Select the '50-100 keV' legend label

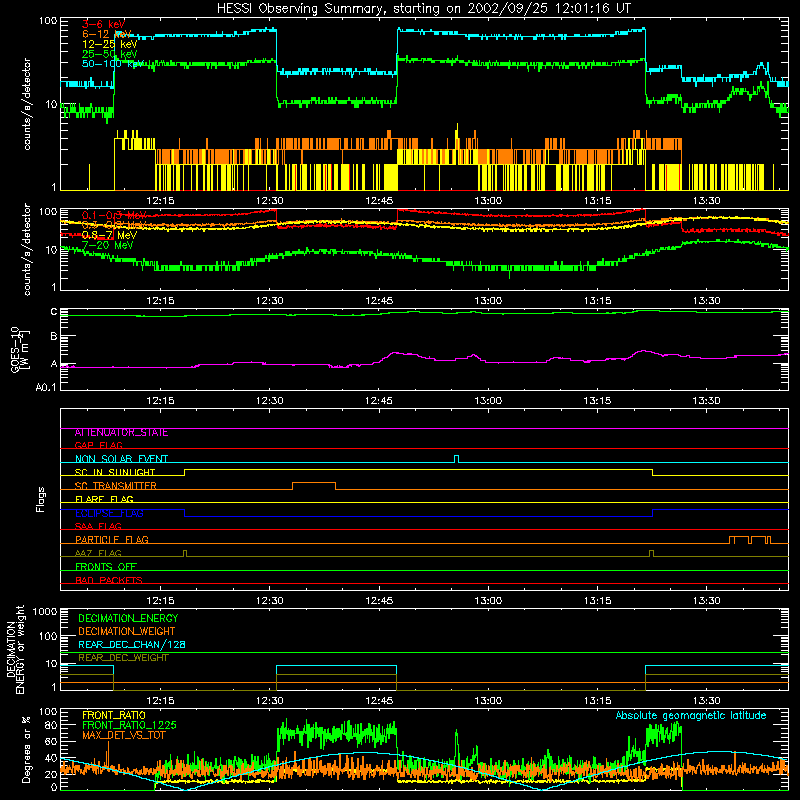(x=112, y=64)
